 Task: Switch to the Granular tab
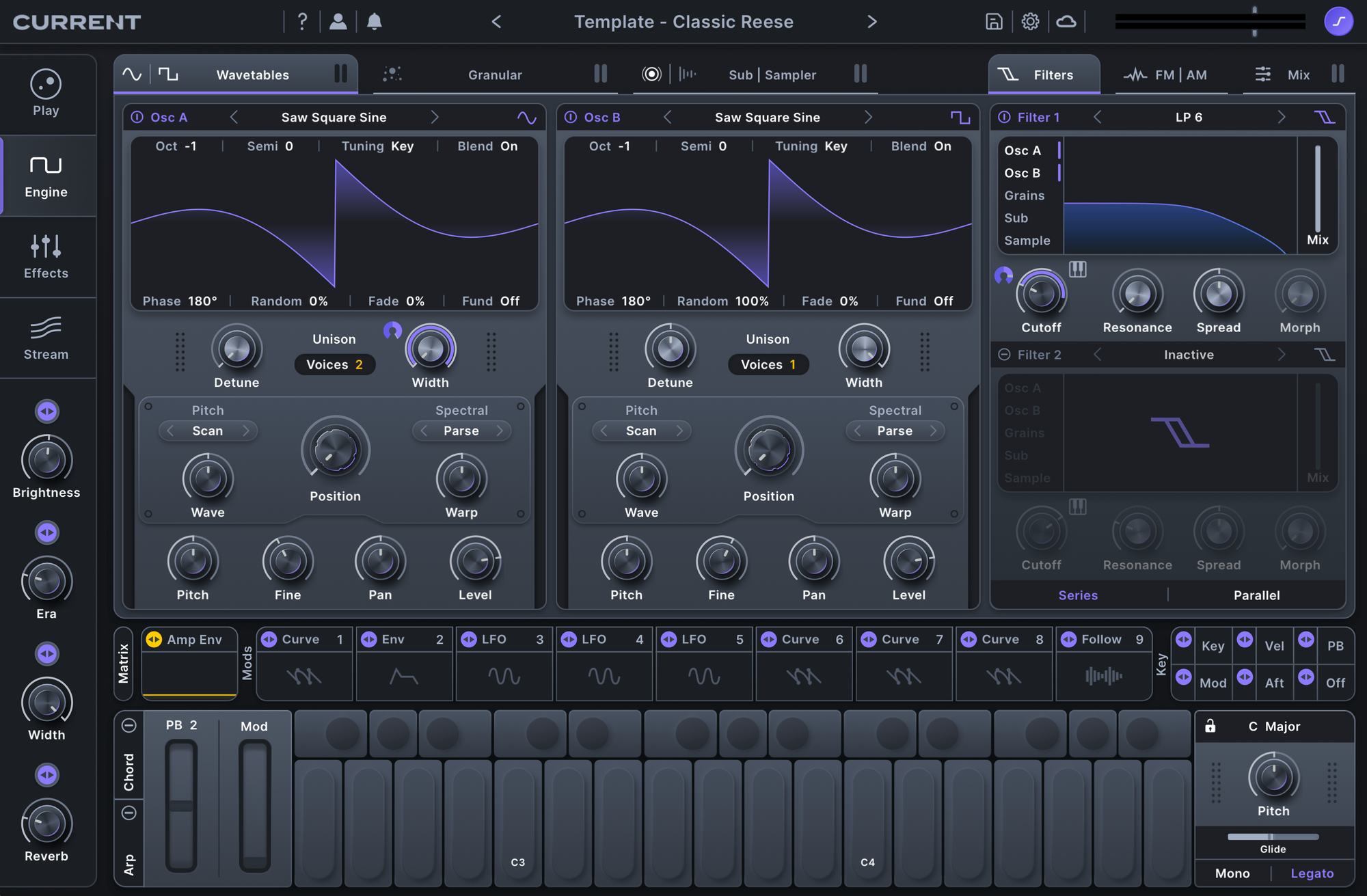494,75
